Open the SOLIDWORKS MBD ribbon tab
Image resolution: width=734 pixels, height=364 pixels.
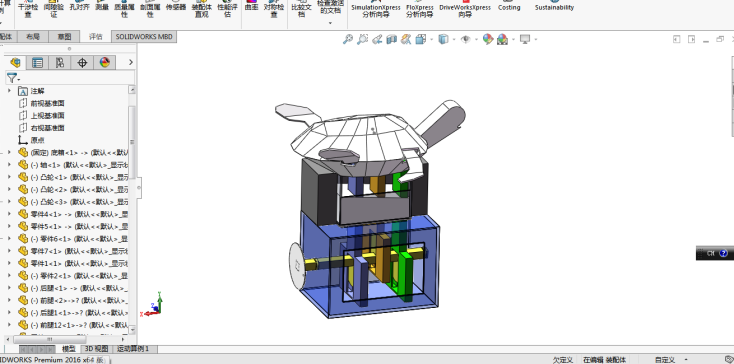click(144, 37)
